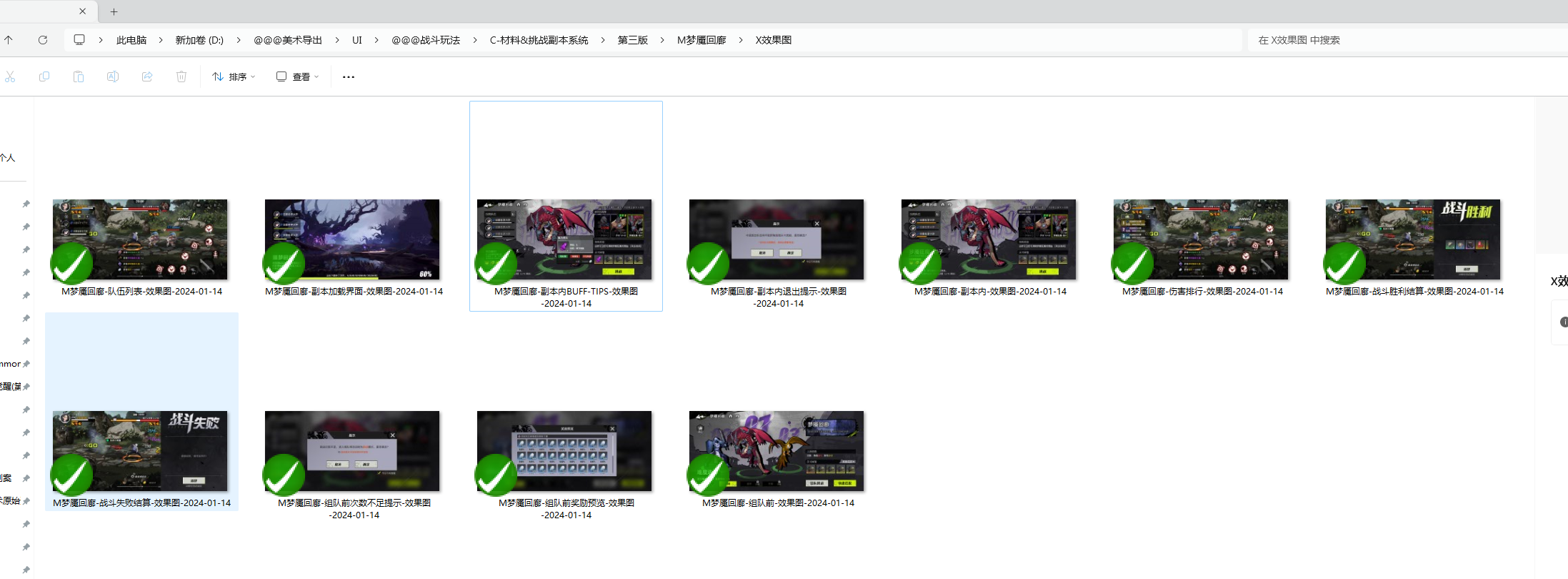Click the PC monitor icon in address bar
The image size is (1568, 579).
click(x=79, y=40)
